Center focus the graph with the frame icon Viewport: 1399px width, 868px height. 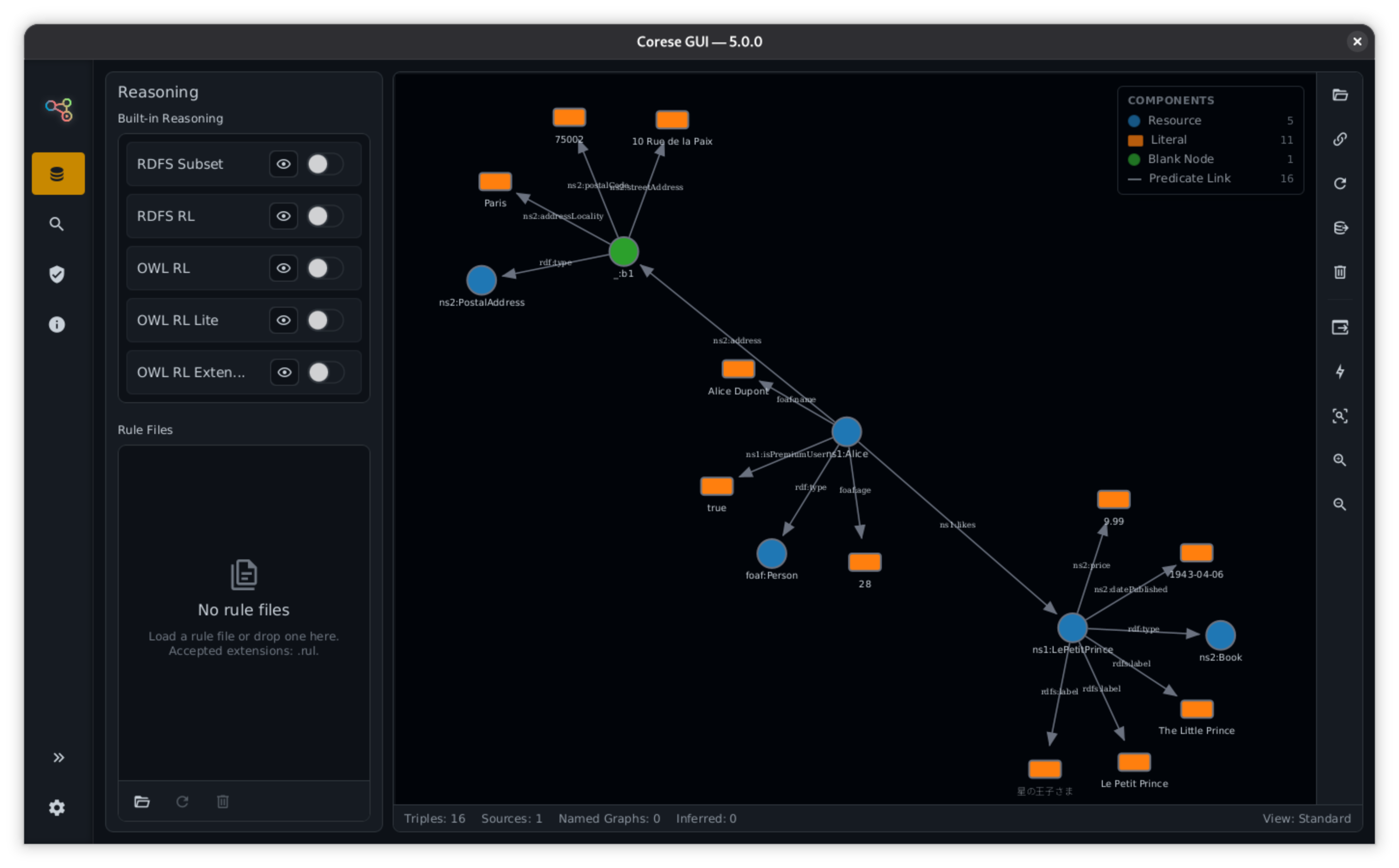click(x=1341, y=416)
